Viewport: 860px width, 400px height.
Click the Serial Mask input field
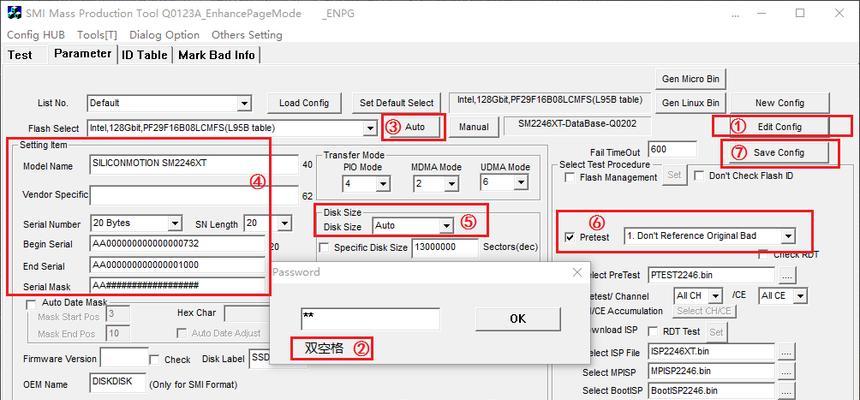[177, 286]
